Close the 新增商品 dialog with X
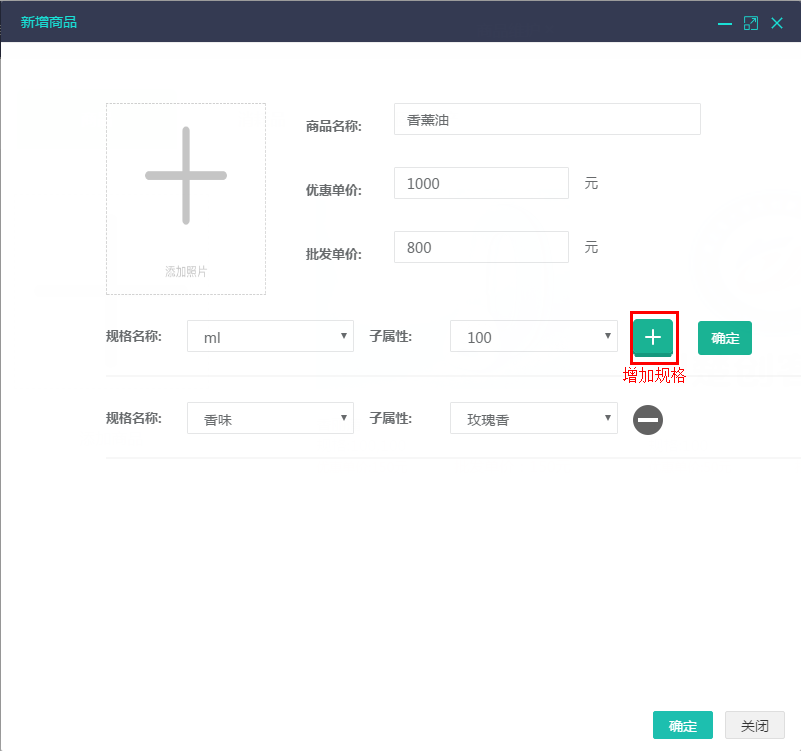801x751 pixels. pos(777,23)
